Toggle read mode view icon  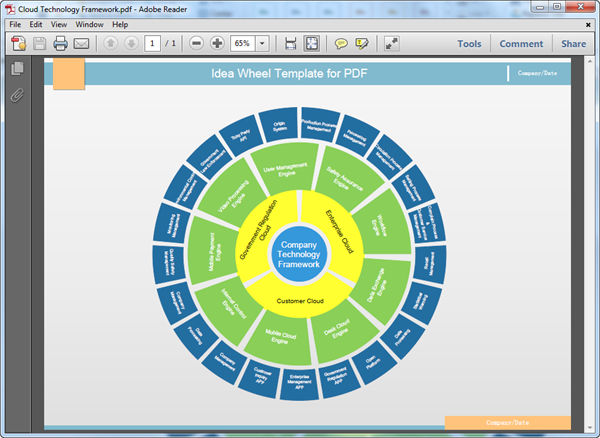pos(391,44)
